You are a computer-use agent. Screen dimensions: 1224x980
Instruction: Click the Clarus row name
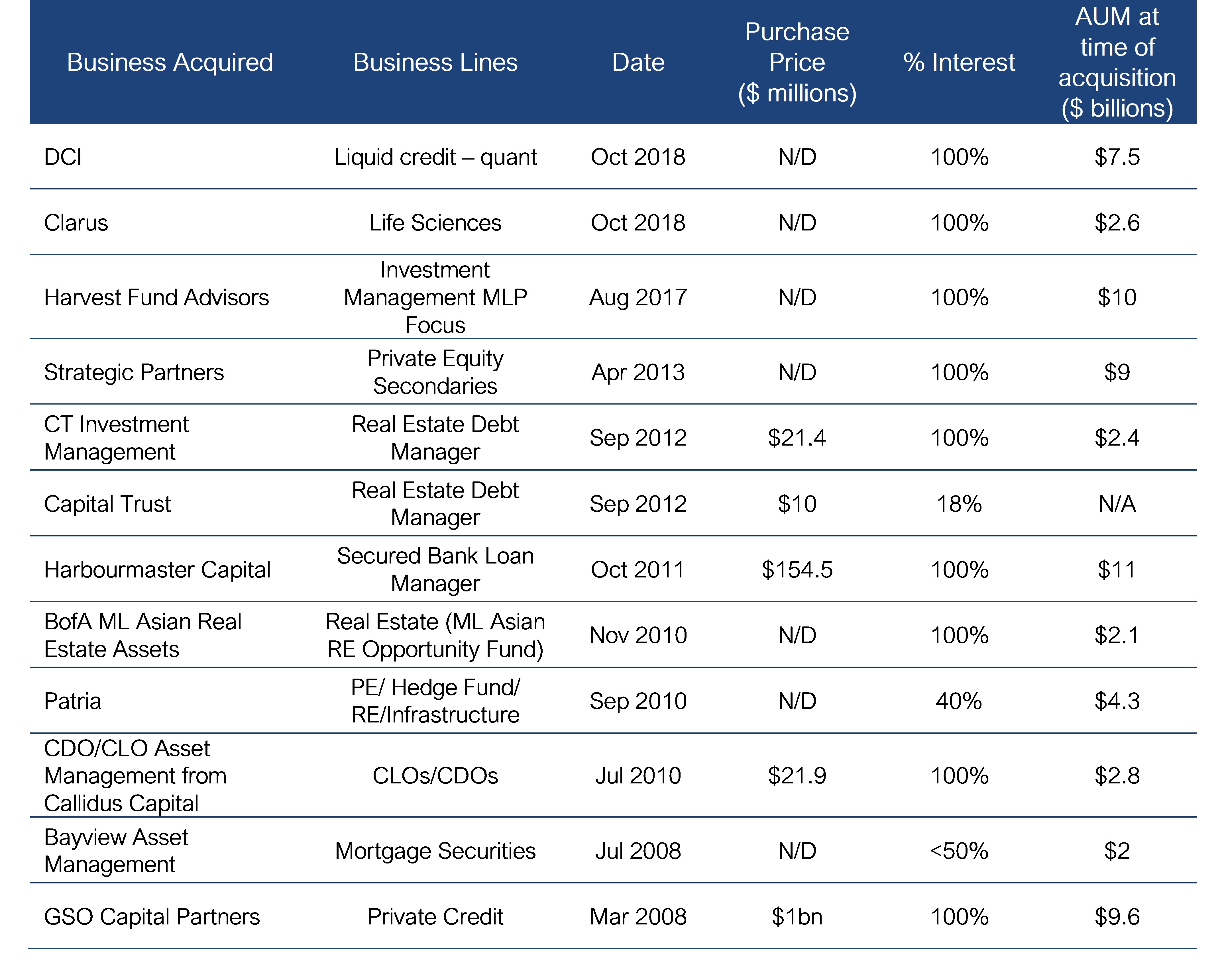pyautogui.click(x=76, y=223)
